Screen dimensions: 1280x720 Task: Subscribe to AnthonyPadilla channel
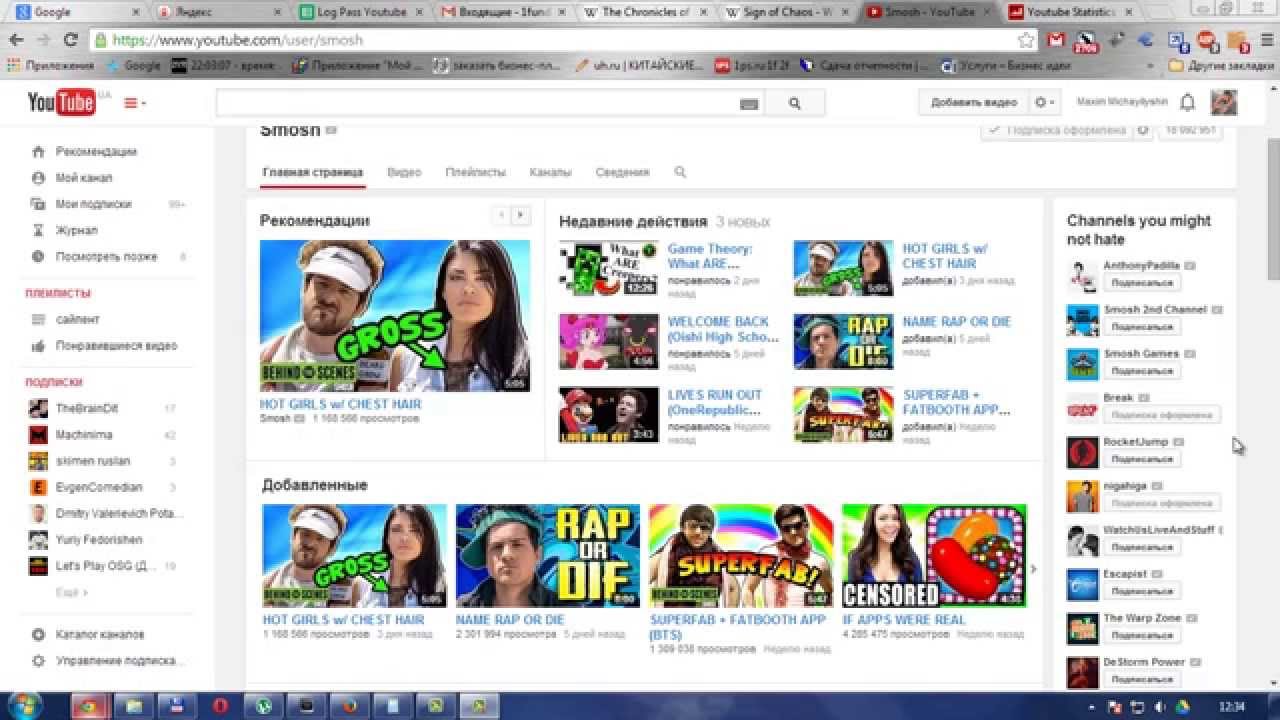tap(1141, 283)
